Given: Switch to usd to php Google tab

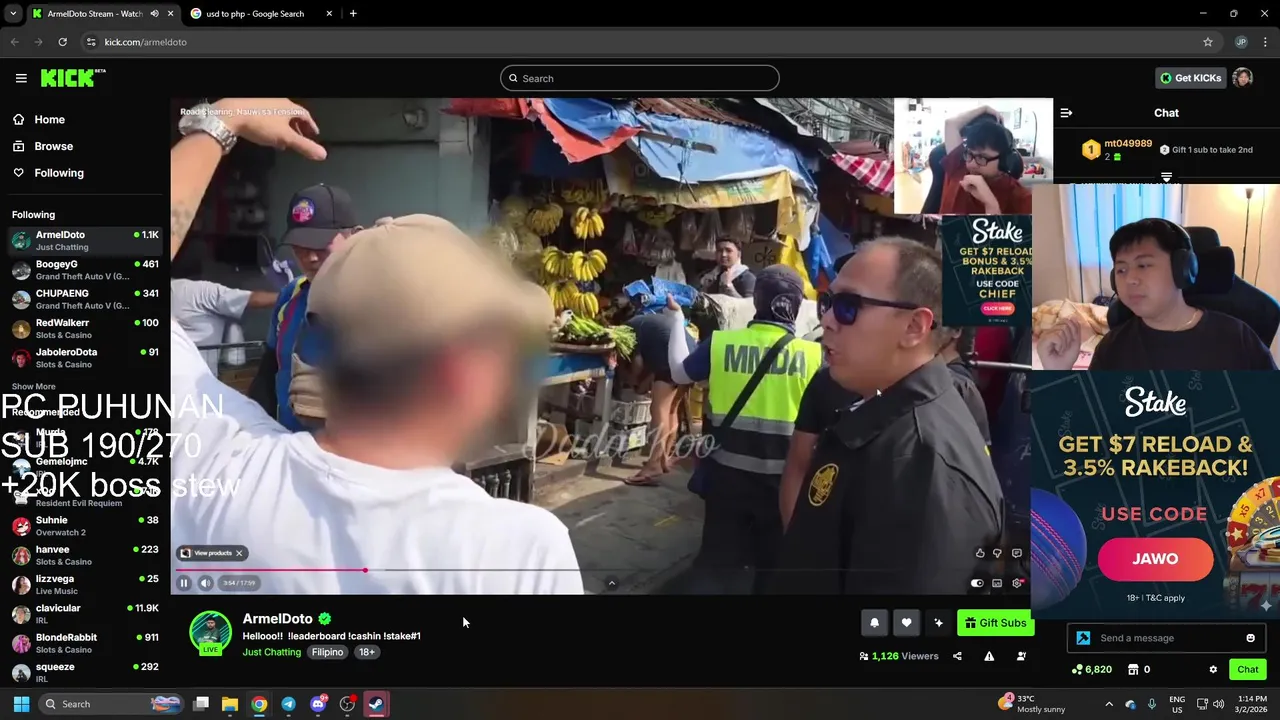Looking at the screenshot, I should tap(260, 14).
